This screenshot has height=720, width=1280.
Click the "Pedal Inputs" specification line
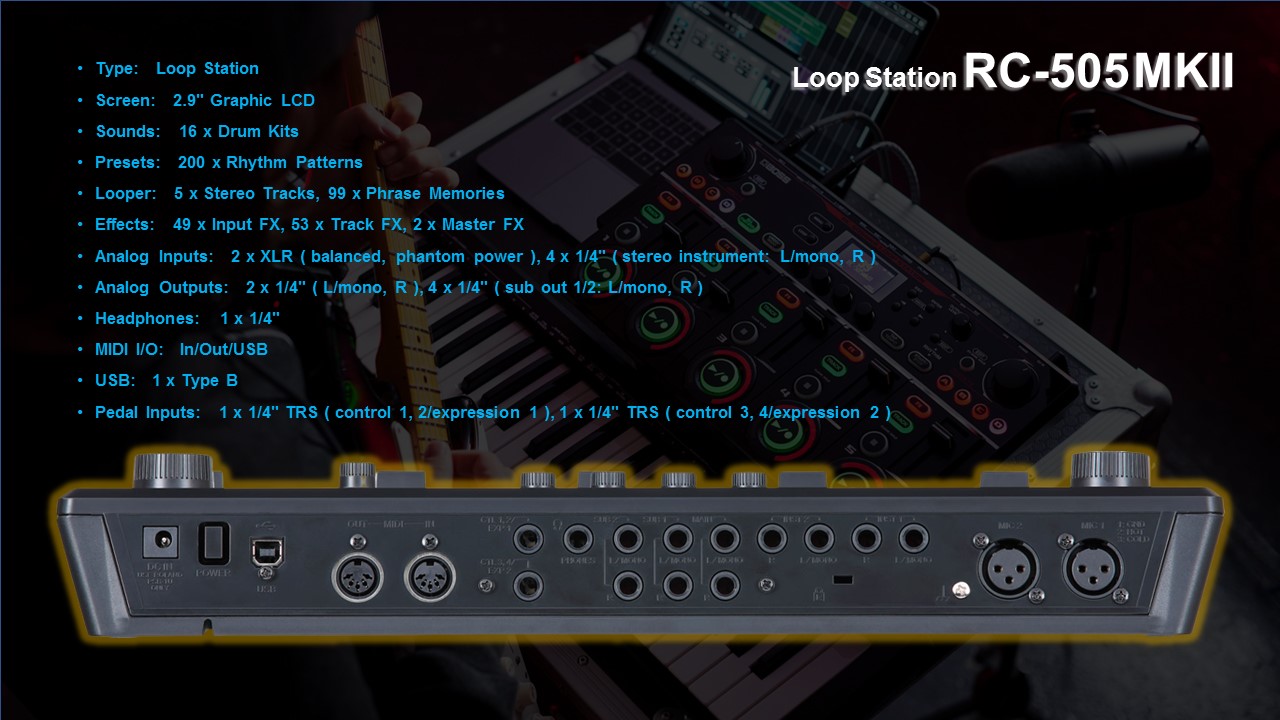pos(493,412)
